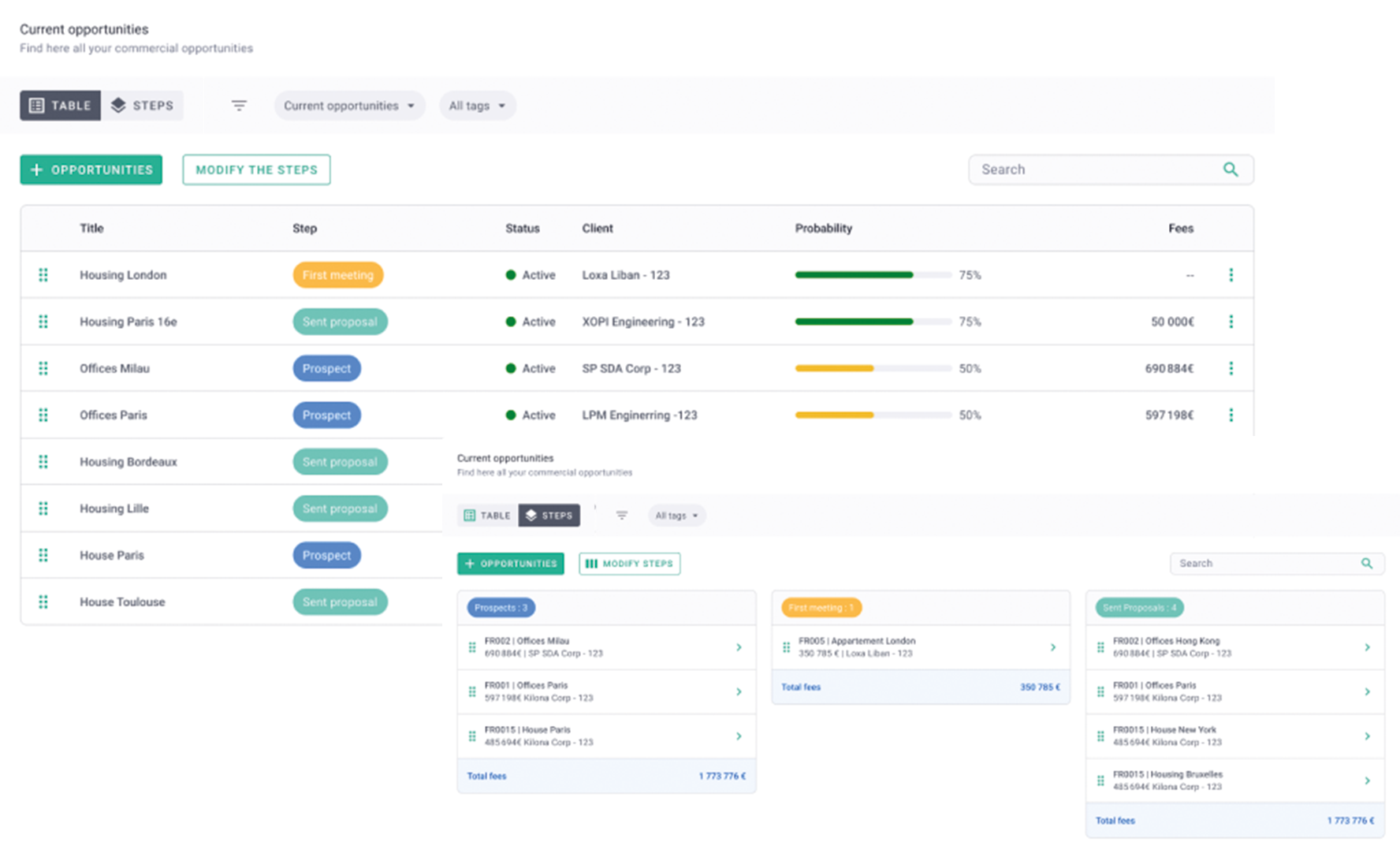
Task: Click drag handle on Appartement London card
Action: [786, 647]
